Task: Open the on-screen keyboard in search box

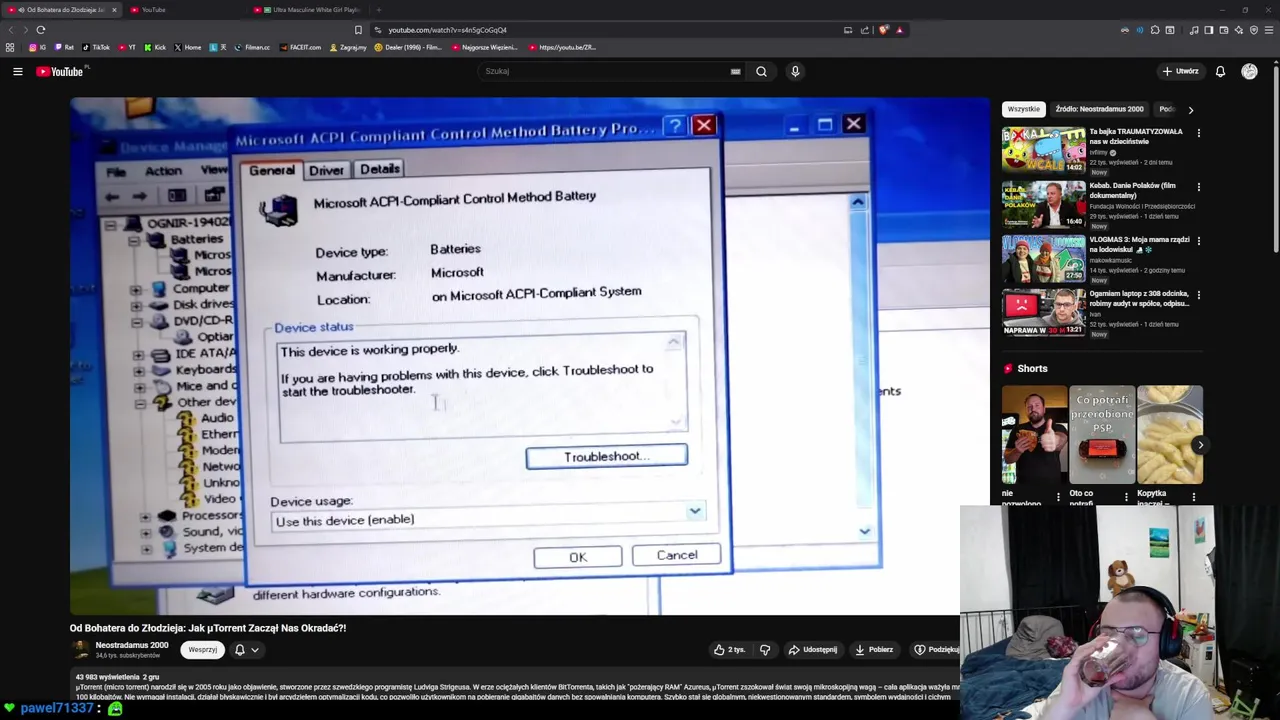Action: click(x=736, y=71)
